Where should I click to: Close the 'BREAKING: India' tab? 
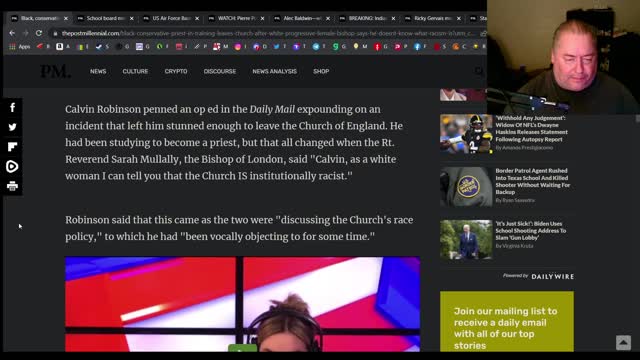pyautogui.click(x=393, y=18)
